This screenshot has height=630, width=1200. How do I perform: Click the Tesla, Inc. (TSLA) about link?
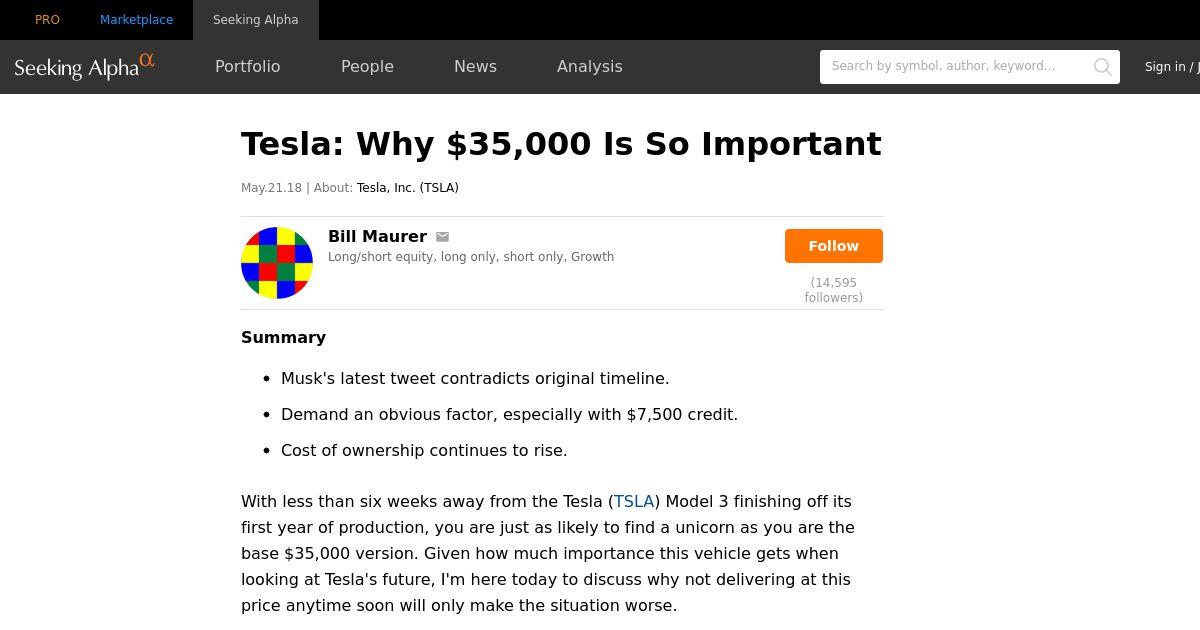(x=407, y=188)
